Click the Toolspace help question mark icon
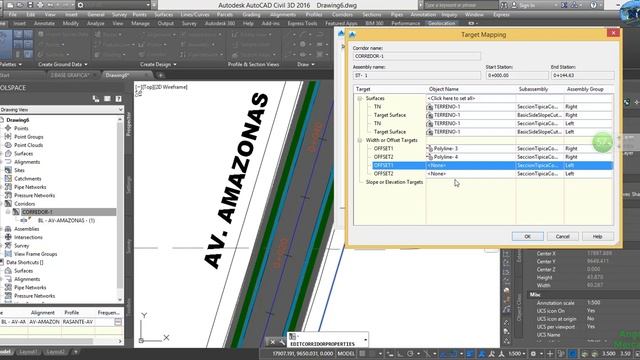640x360 pixels. (118, 99)
